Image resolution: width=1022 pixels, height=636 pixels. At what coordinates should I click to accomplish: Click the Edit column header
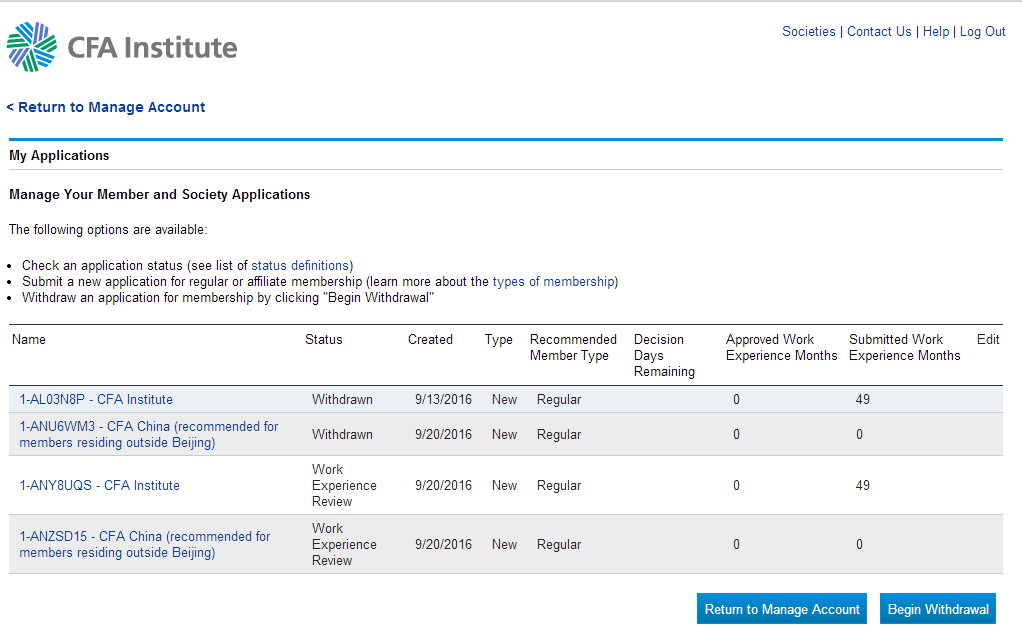click(x=988, y=340)
